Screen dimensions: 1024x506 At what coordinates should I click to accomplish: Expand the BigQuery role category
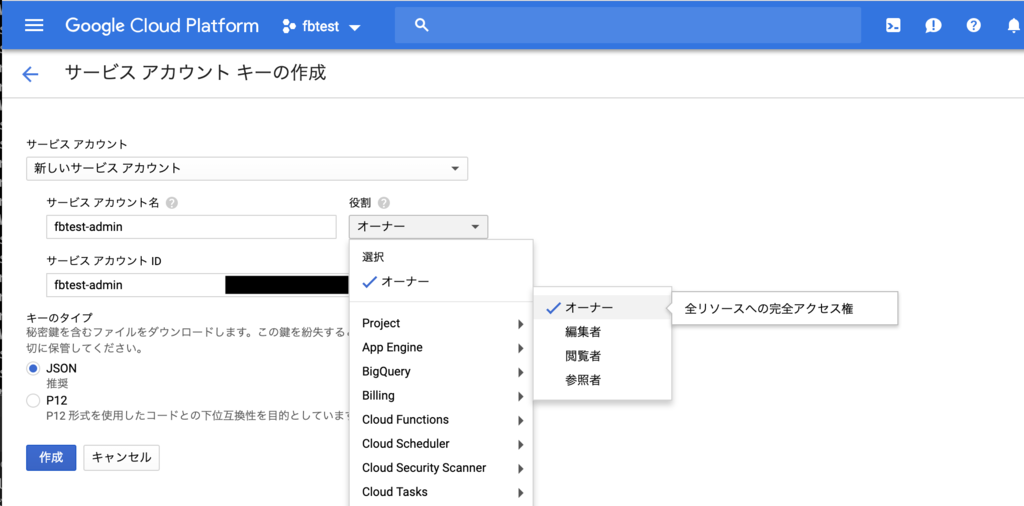click(441, 372)
